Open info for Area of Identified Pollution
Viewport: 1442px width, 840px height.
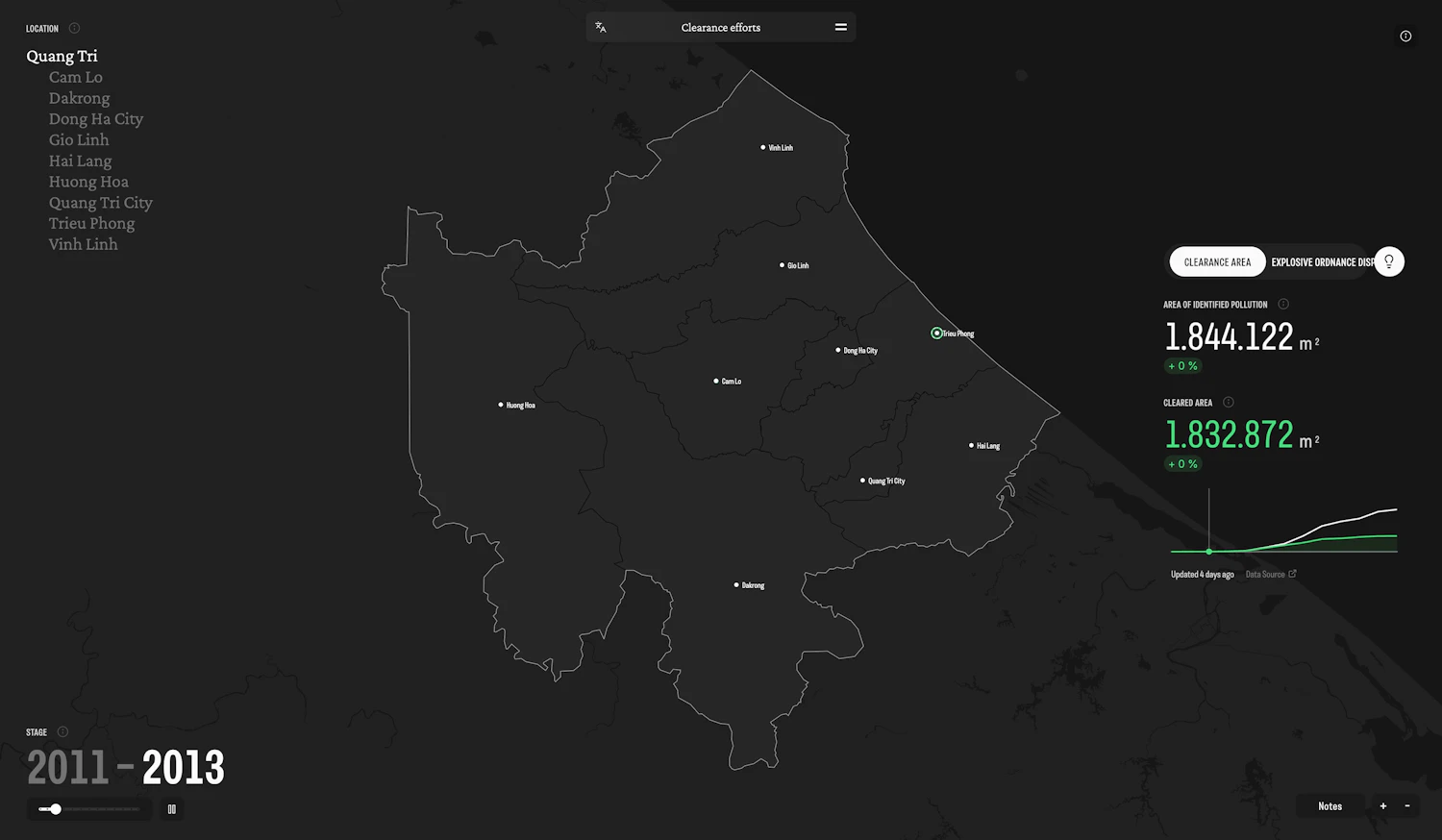(1282, 305)
